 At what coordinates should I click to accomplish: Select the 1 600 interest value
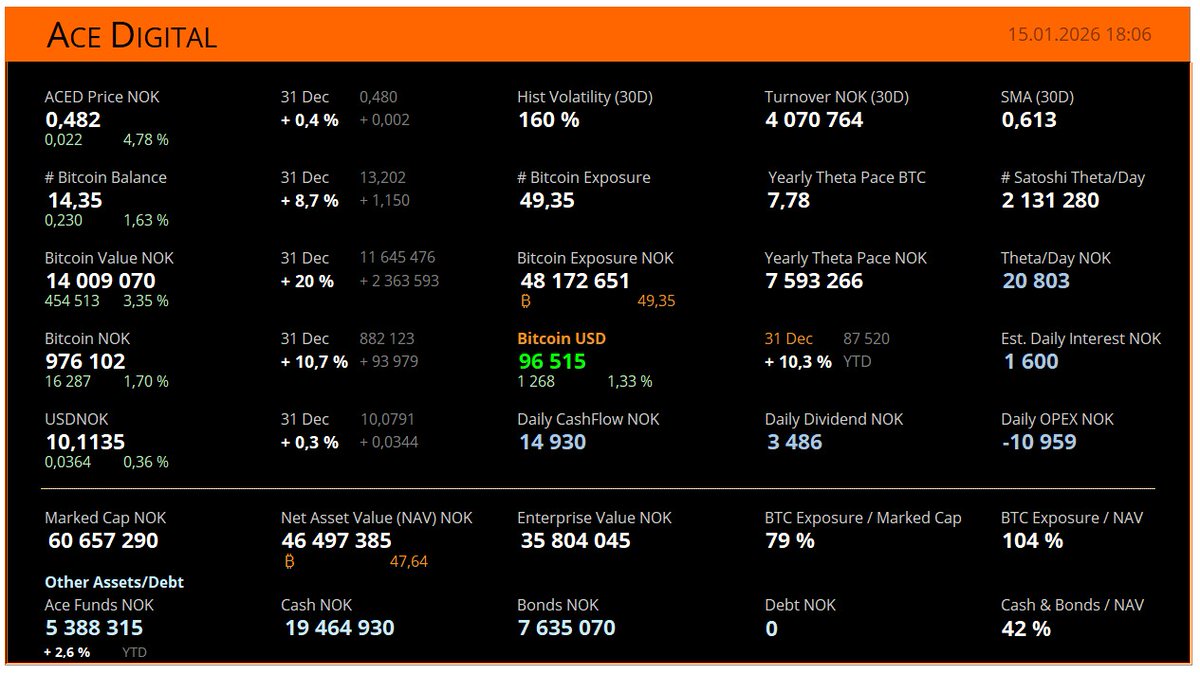coord(1031,361)
